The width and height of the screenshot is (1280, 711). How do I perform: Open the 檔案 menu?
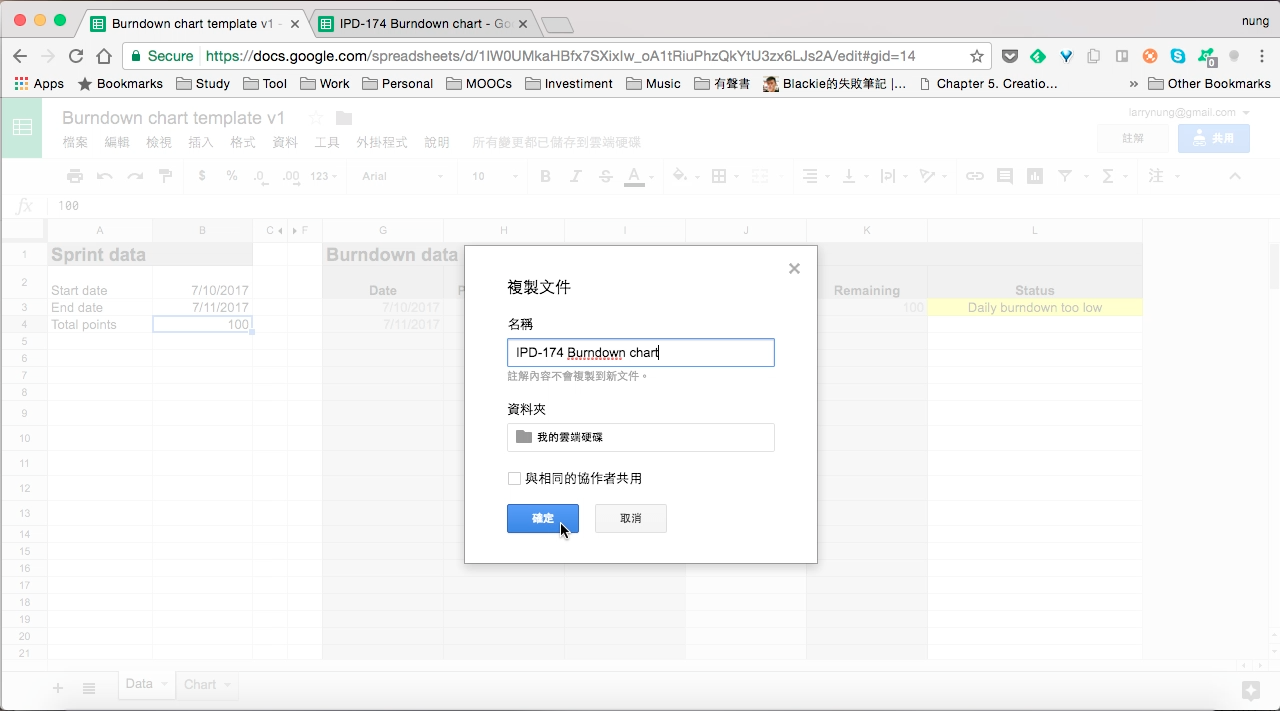[75, 143]
